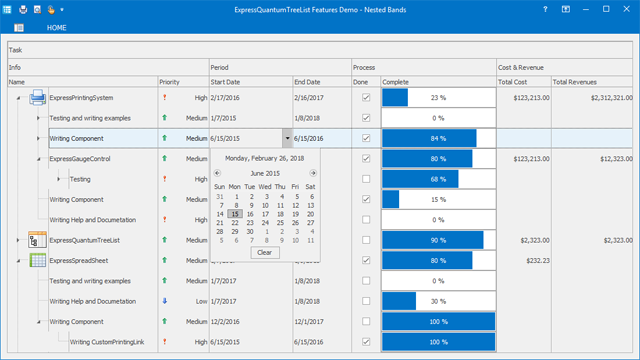Viewport: 640px width, 360px height.
Task: Click the ExpressPrintingSystem printer icon
Action: [x=38, y=98]
